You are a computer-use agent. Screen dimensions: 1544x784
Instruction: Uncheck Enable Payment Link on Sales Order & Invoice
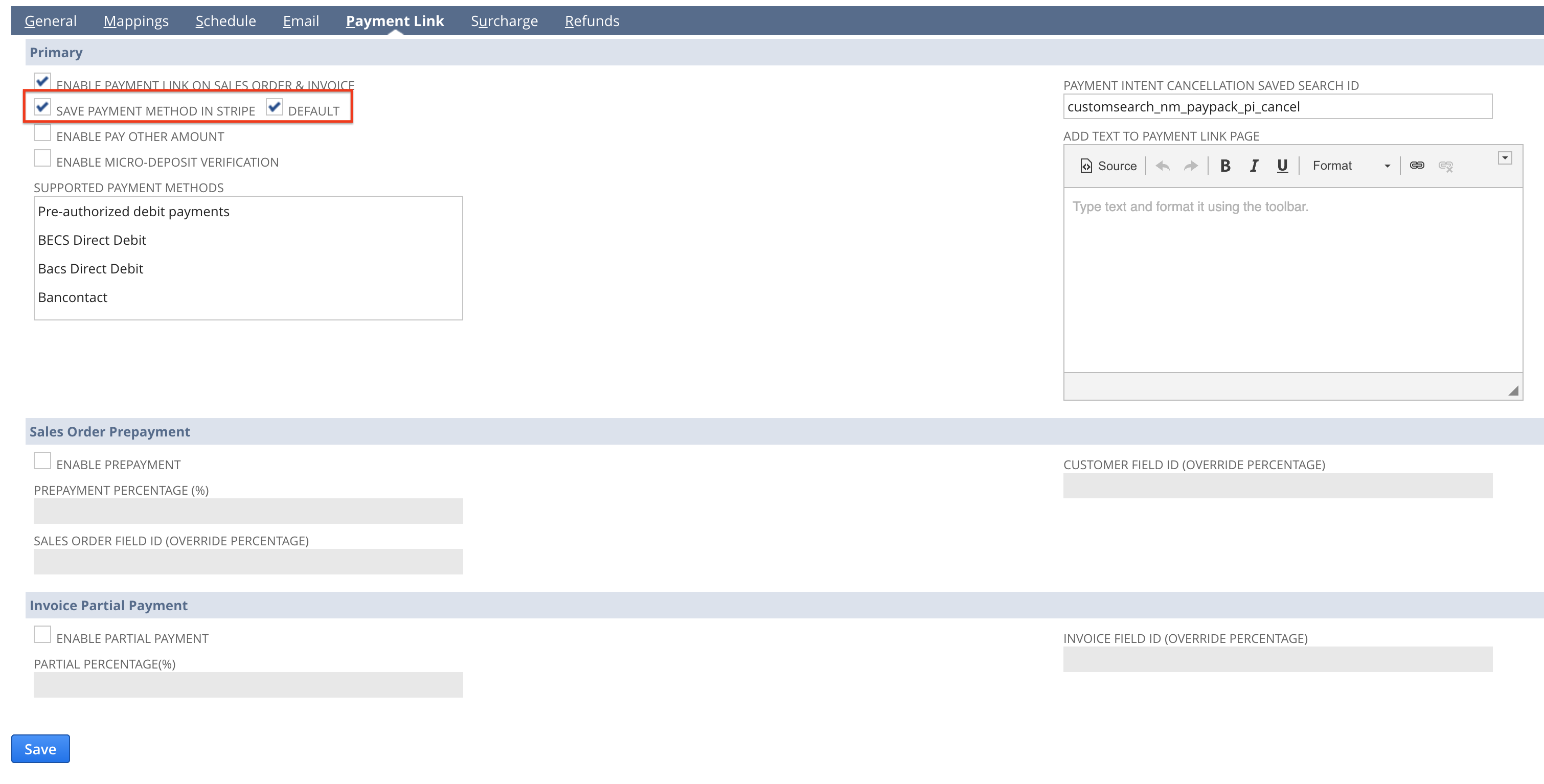coord(42,81)
